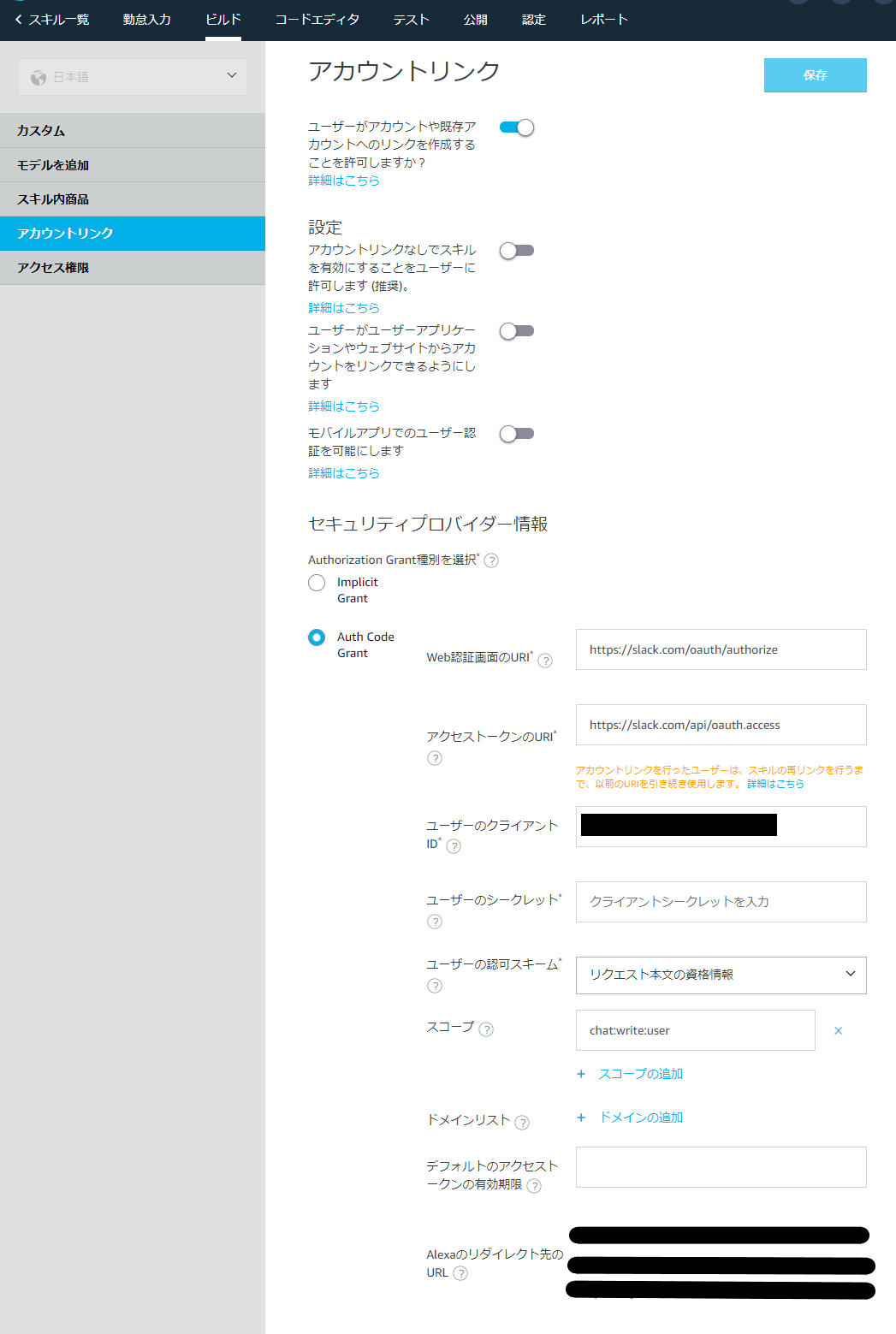Open 詳細はこちら link under user application linking

(x=344, y=406)
